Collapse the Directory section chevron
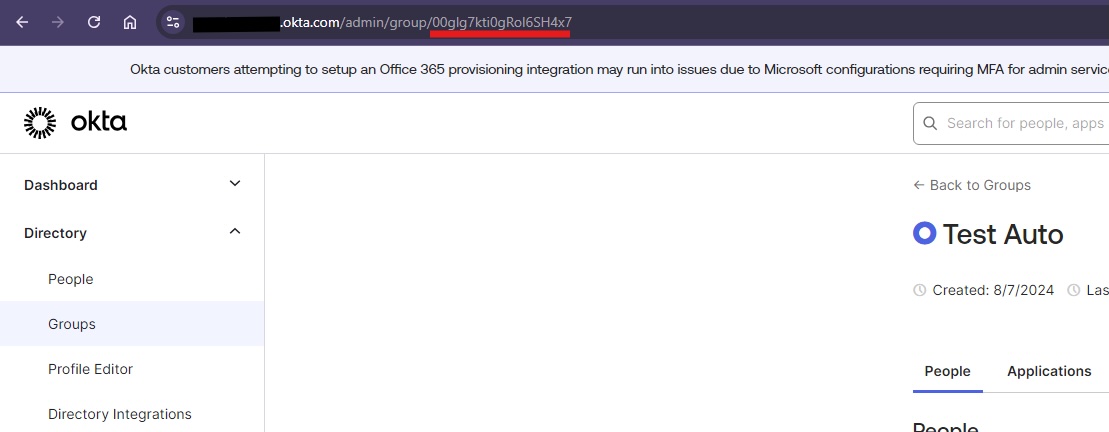The height and width of the screenshot is (432, 1109). (235, 232)
